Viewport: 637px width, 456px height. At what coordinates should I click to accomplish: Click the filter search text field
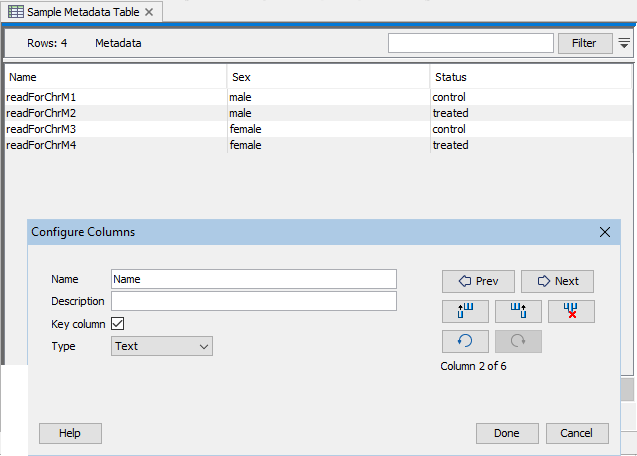click(x=470, y=43)
